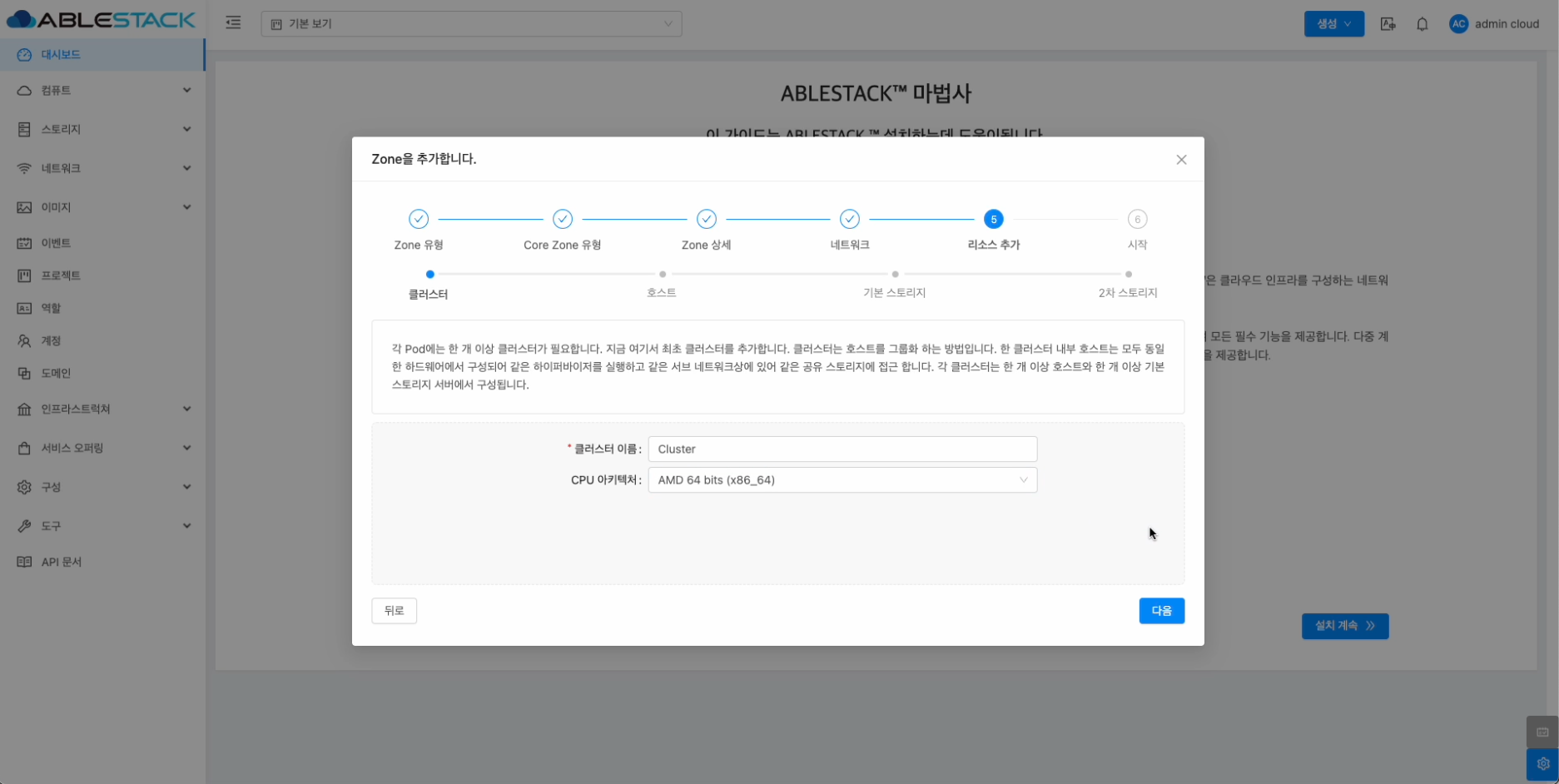Screen dimensions: 1559x784
Task: Expand the 인프라스트럭쳐 menu chevron
Action: 186,409
